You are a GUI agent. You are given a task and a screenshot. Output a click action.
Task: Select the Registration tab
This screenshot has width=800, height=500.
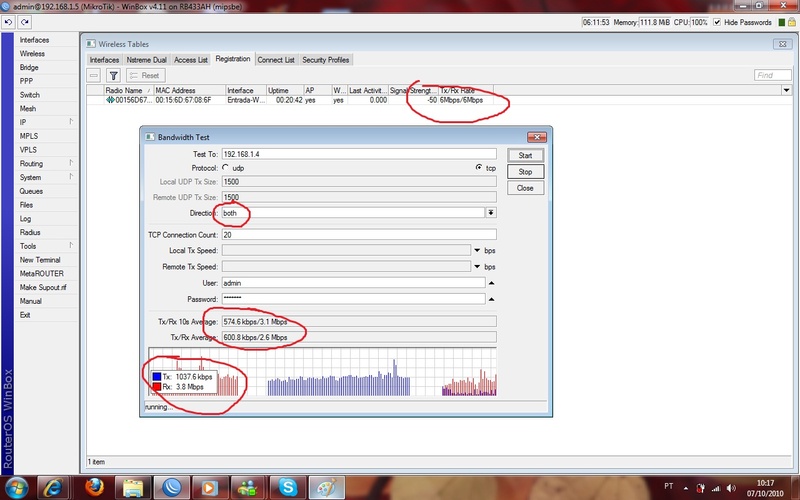[x=233, y=59]
